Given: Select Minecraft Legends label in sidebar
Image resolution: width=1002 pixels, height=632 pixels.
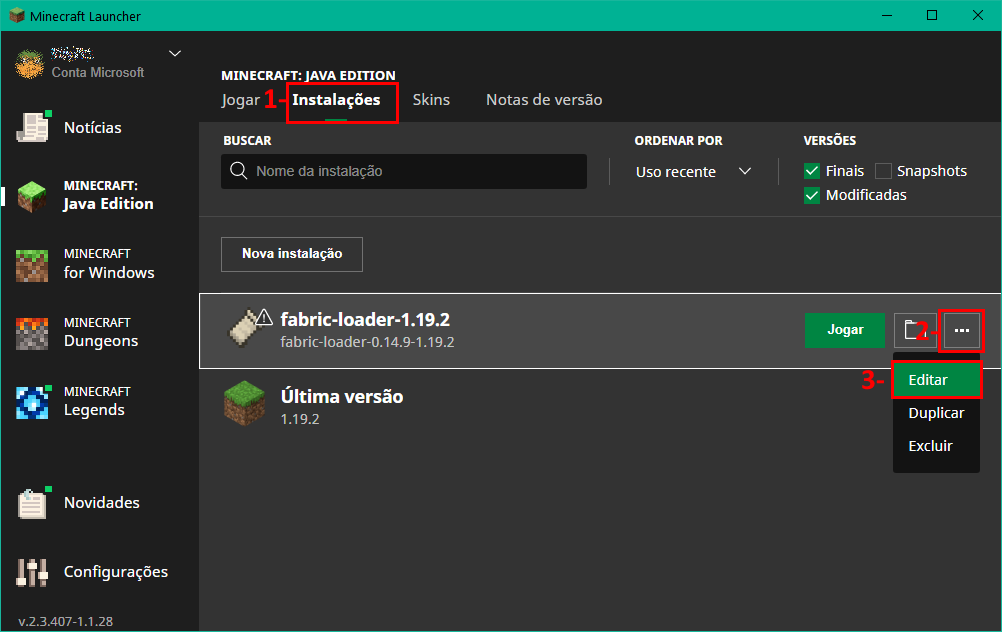Looking at the screenshot, I should point(97,401).
